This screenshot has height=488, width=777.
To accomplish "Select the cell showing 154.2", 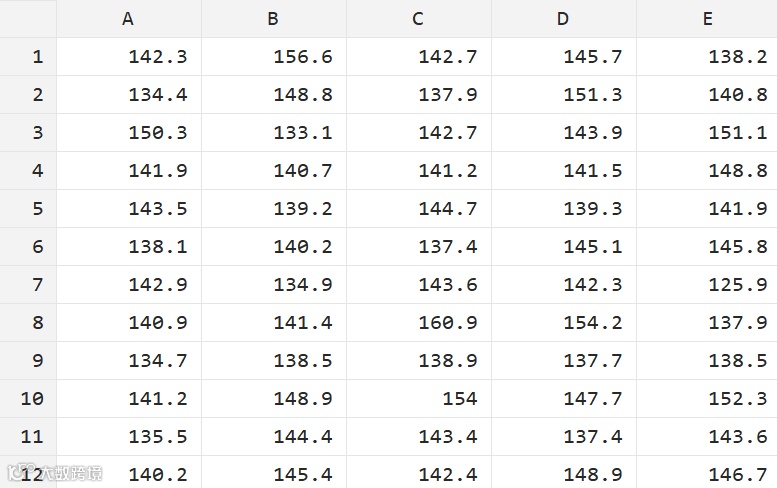I will (563, 323).
